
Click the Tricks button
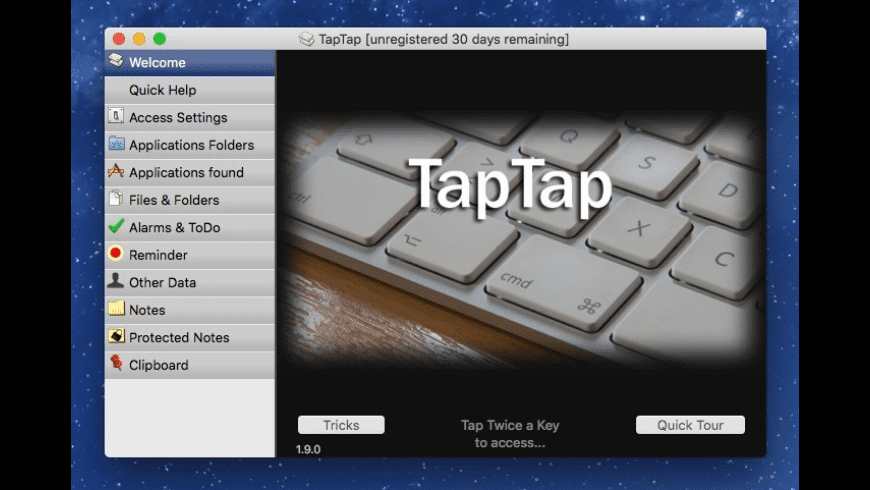click(341, 425)
